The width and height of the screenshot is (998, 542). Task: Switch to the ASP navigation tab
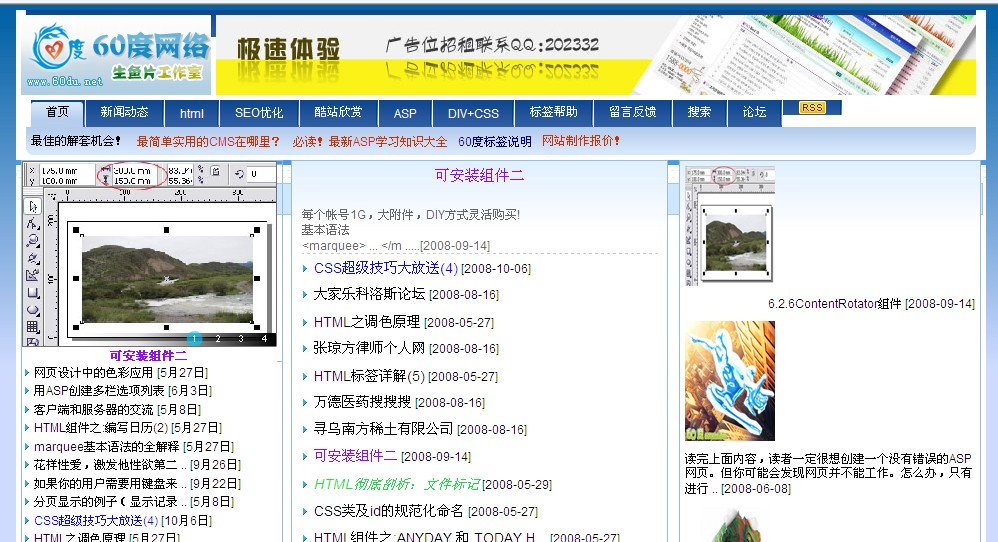(x=405, y=114)
